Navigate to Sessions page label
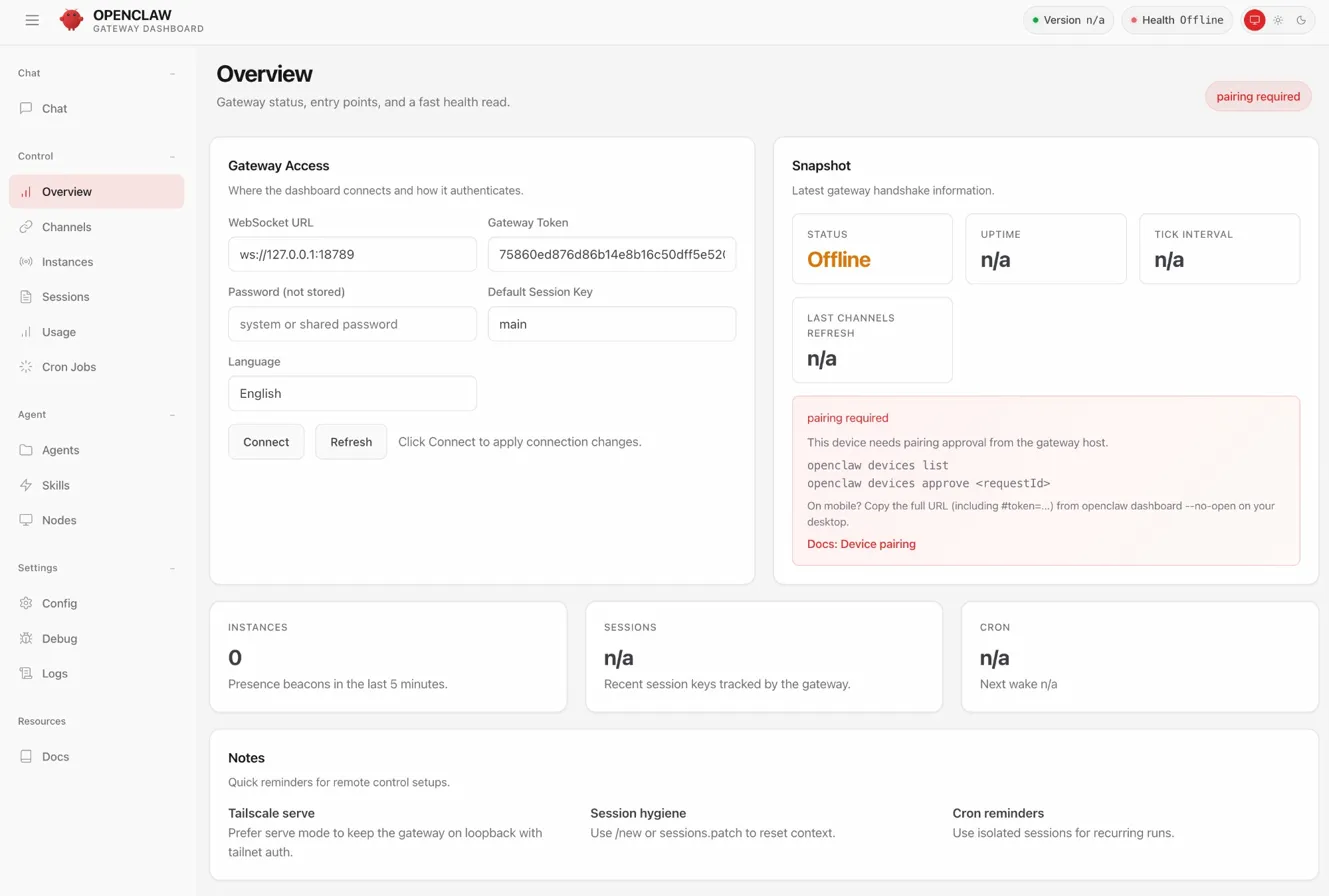The height and width of the screenshot is (896, 1329). (66, 297)
